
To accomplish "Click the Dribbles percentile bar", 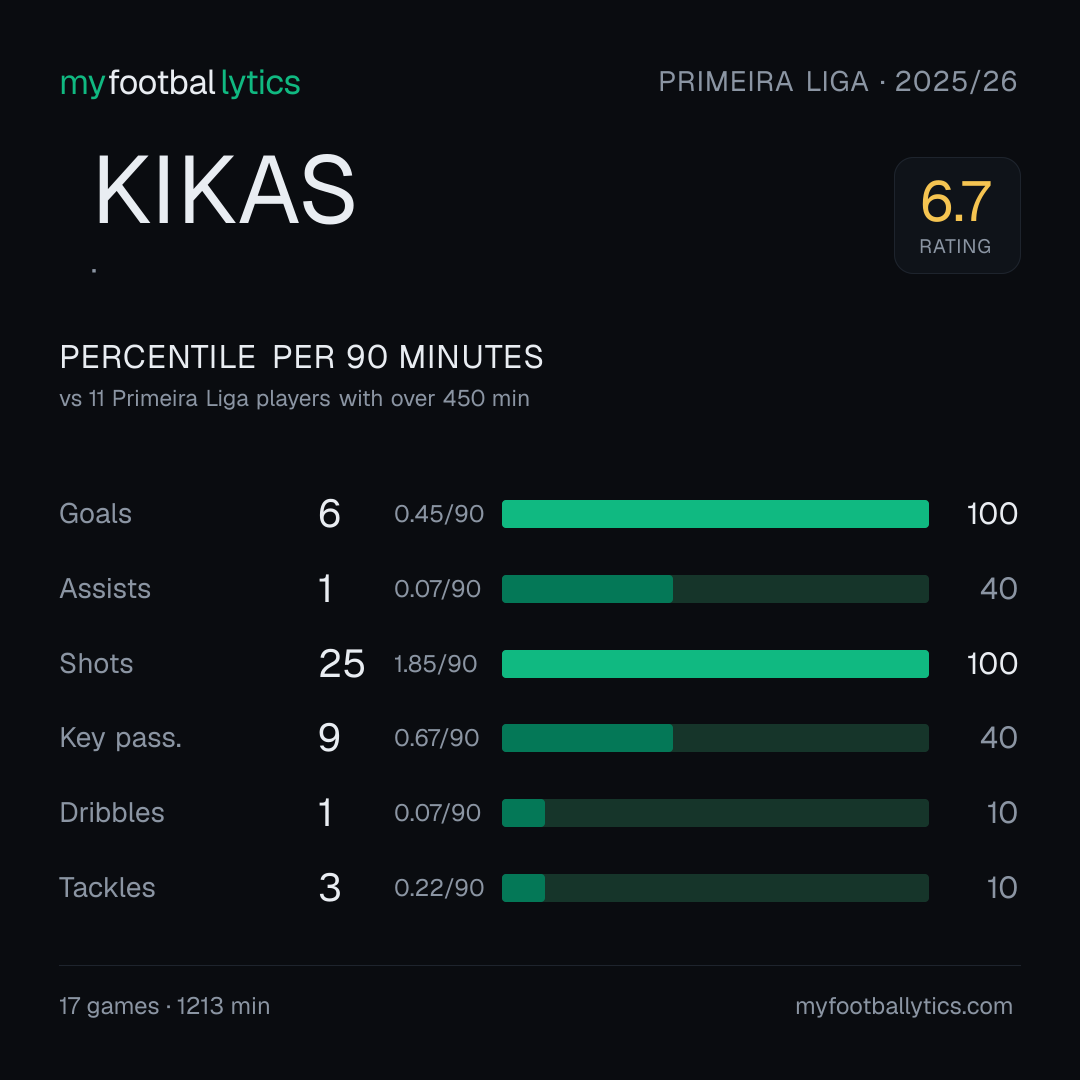I will click(x=715, y=813).
